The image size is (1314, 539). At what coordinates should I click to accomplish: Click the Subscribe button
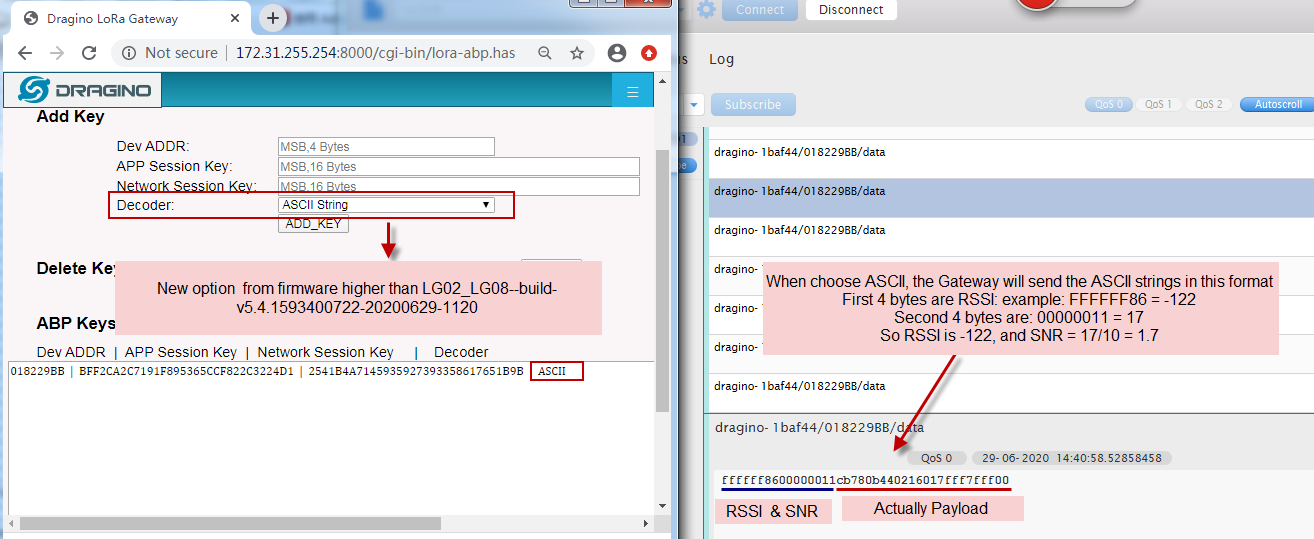pyautogui.click(x=753, y=104)
